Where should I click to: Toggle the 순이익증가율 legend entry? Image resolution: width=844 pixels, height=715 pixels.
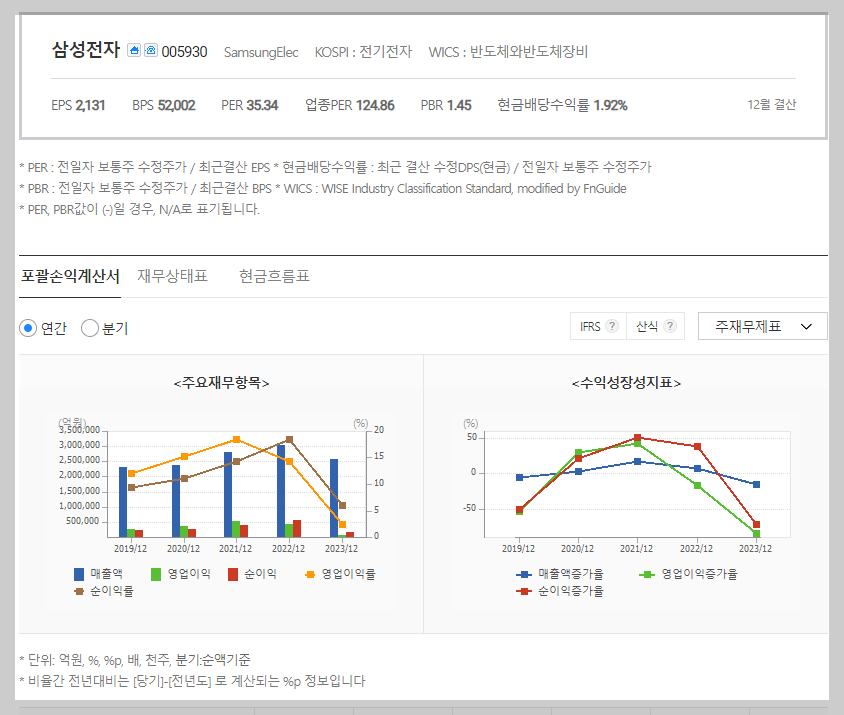(560, 591)
